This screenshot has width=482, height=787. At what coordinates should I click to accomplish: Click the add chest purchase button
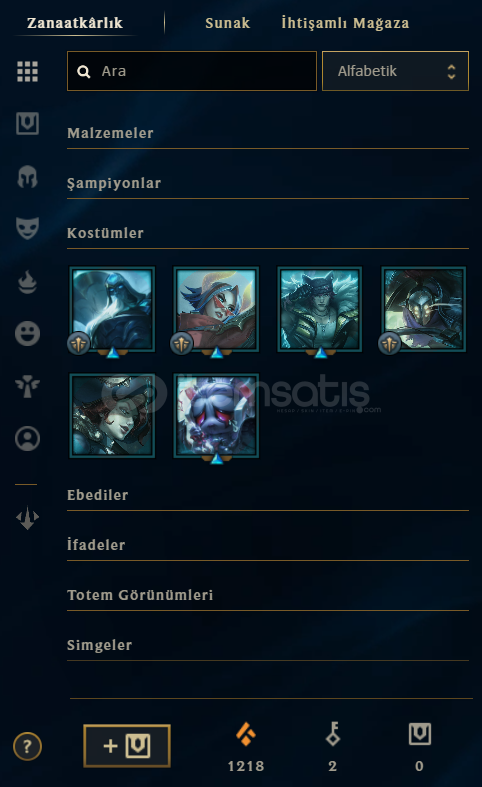[127, 746]
